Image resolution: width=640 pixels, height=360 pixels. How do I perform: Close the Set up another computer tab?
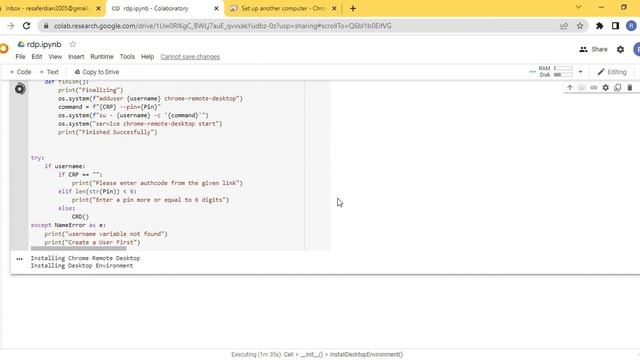click(334, 8)
